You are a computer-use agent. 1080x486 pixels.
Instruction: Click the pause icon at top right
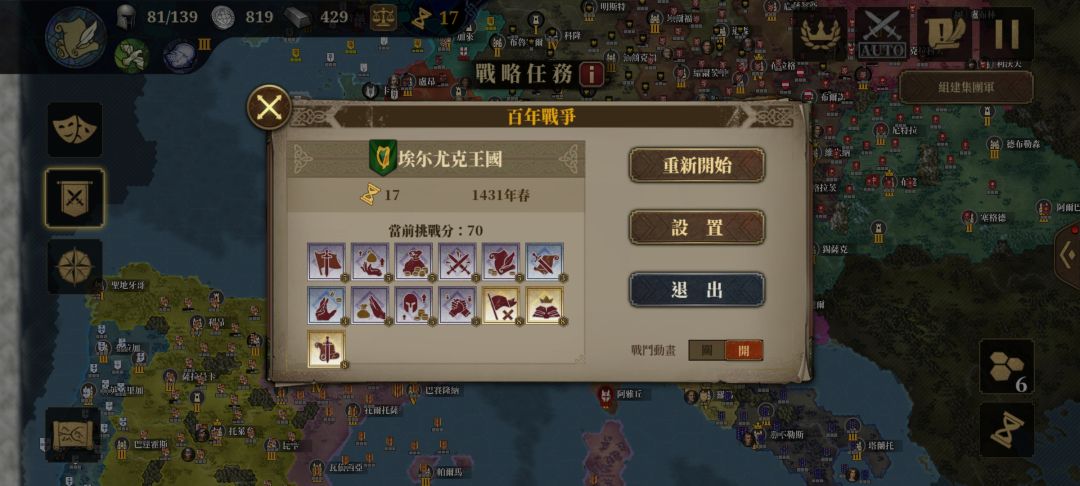tap(1006, 34)
